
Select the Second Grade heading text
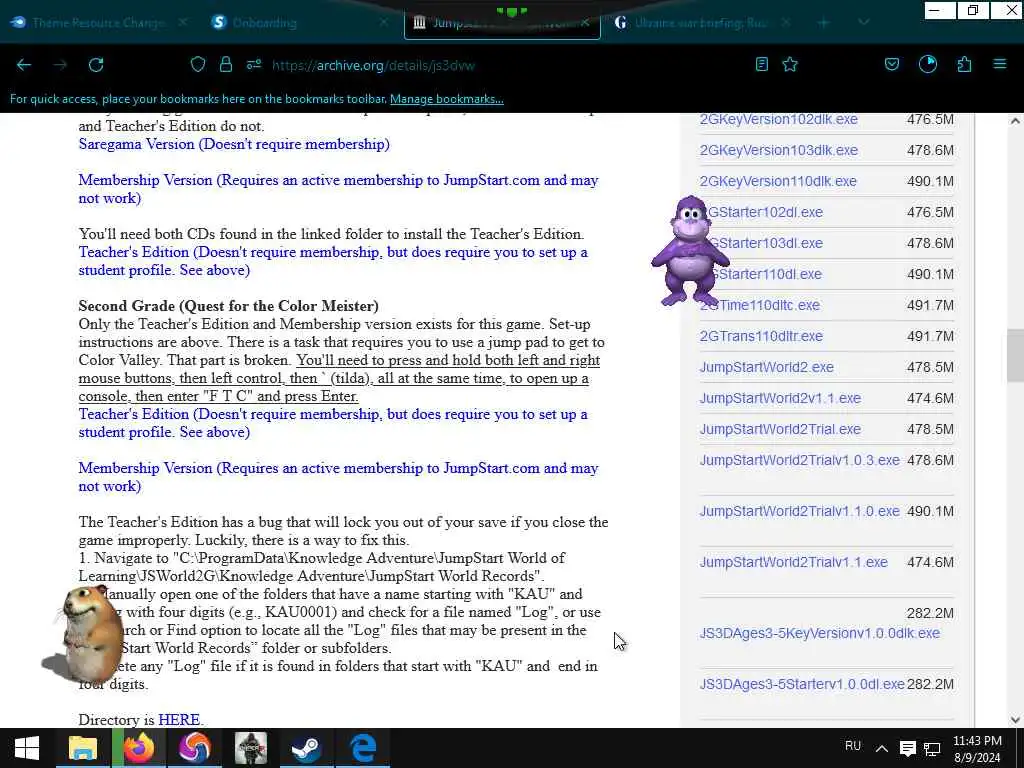[x=229, y=306]
